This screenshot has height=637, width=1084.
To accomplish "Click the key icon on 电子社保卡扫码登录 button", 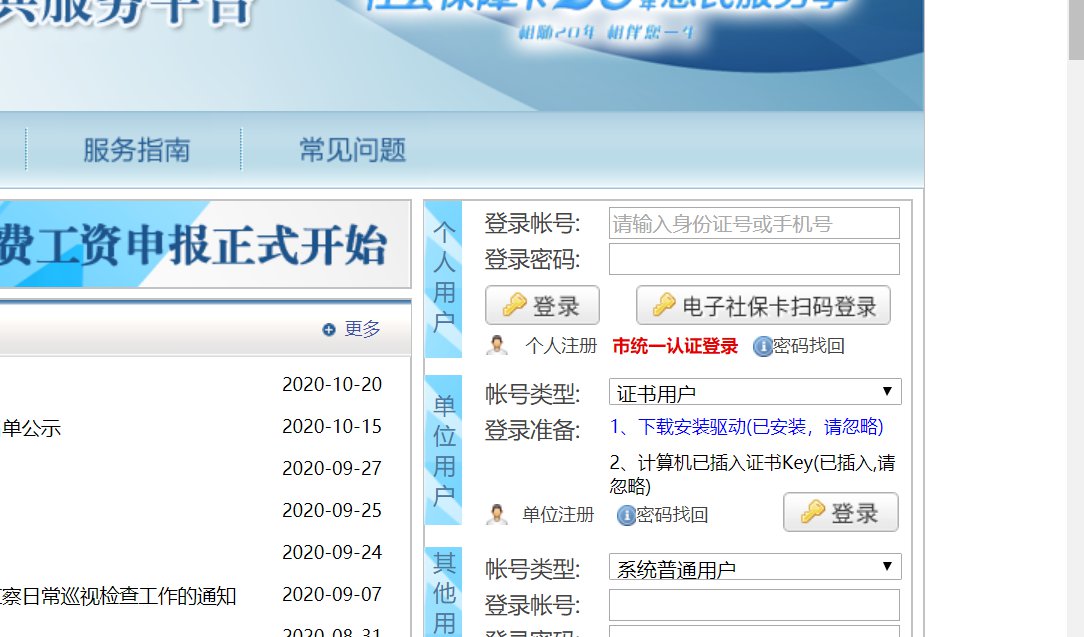I will tap(664, 304).
